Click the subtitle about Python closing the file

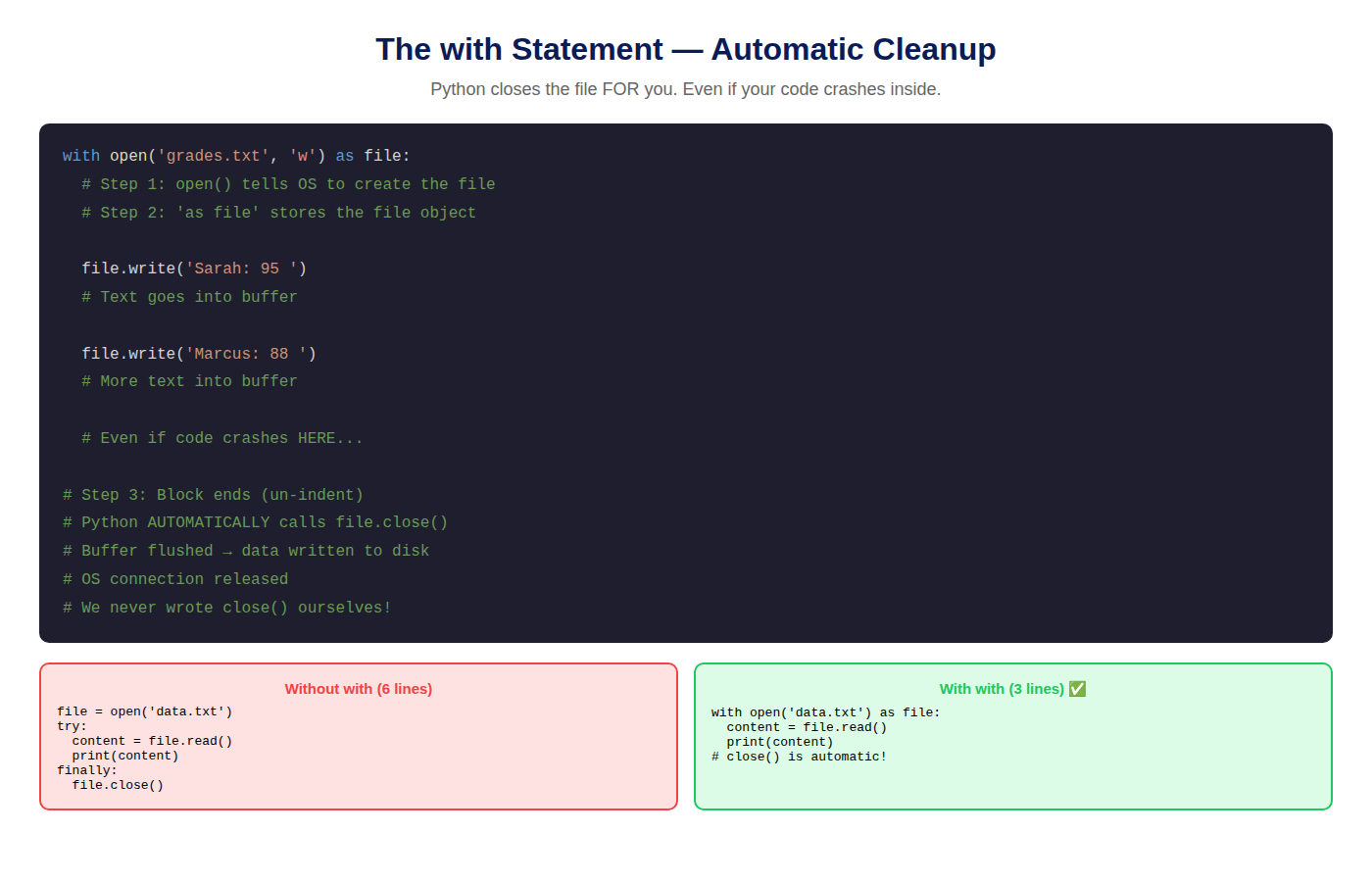pos(686,89)
